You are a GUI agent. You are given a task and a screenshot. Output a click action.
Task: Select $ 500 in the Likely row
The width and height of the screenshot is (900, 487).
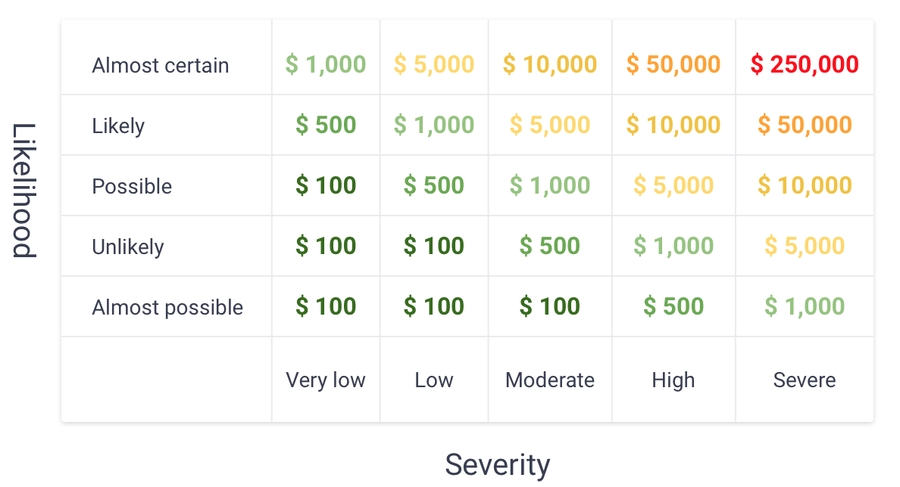[x=325, y=125]
